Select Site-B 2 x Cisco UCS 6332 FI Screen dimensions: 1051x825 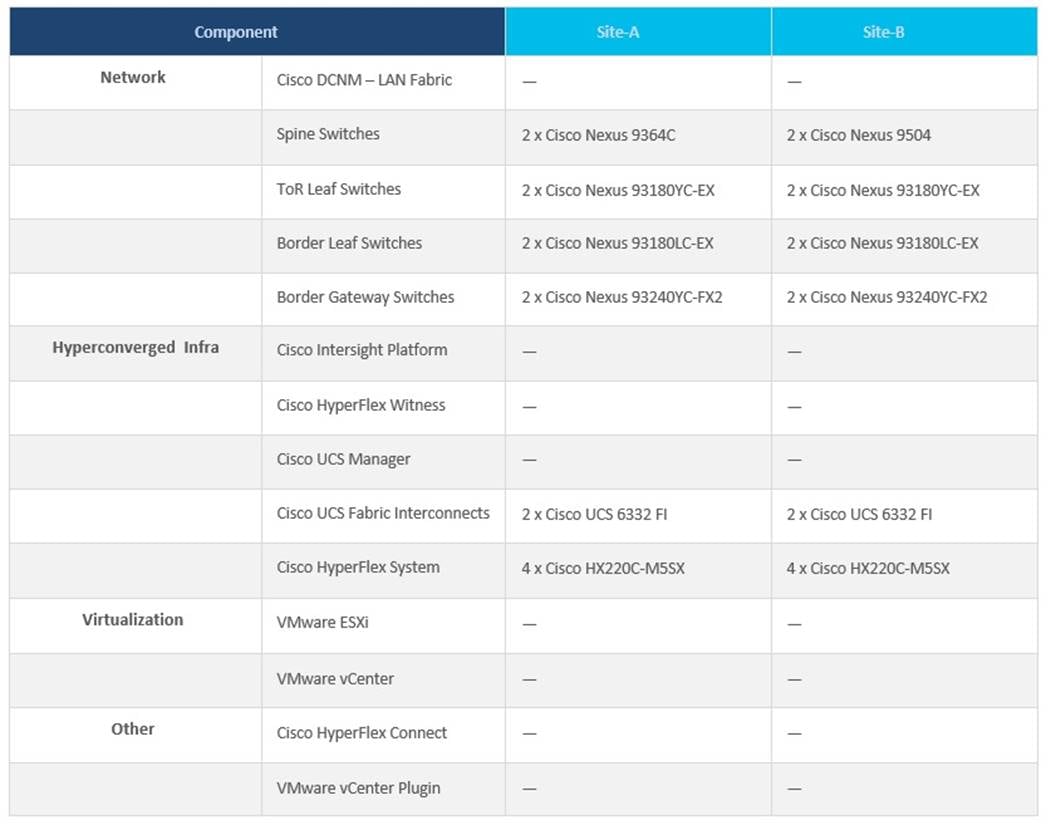click(859, 514)
